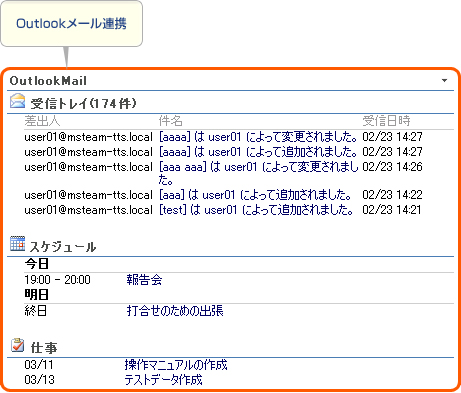Click the スケジュール section heading
461x393 pixels.
pos(63,247)
